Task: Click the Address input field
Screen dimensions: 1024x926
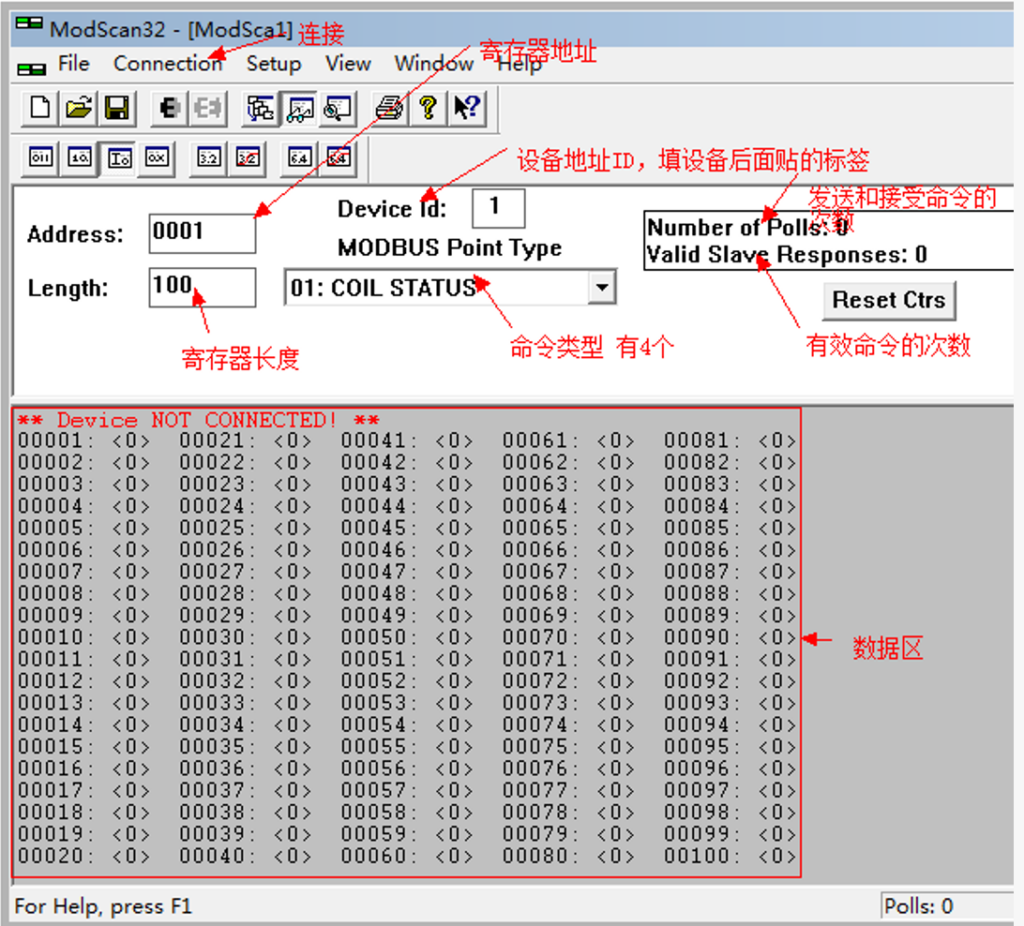Action: click(202, 233)
